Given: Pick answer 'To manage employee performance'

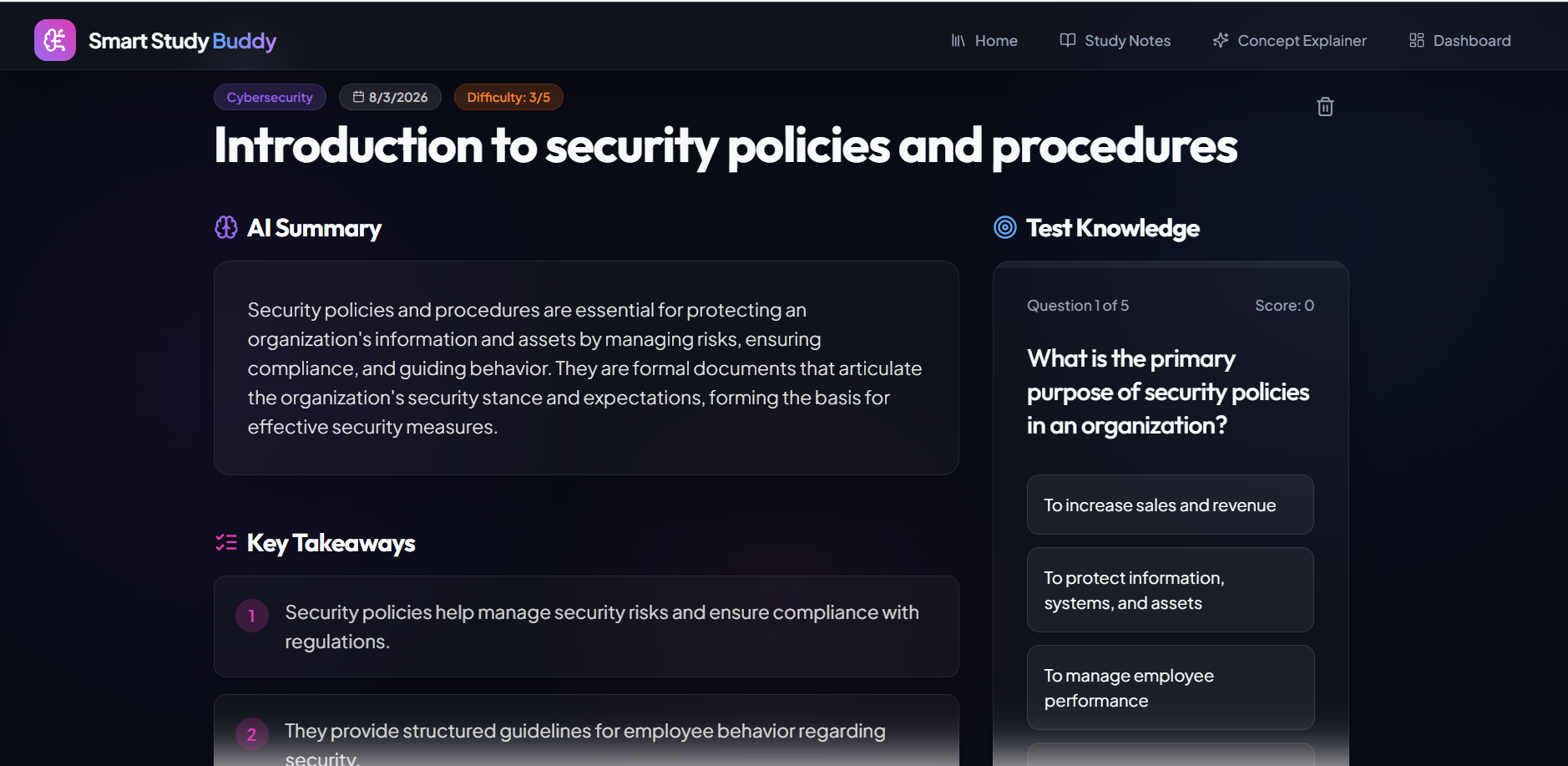Looking at the screenshot, I should pyautogui.click(x=1170, y=687).
